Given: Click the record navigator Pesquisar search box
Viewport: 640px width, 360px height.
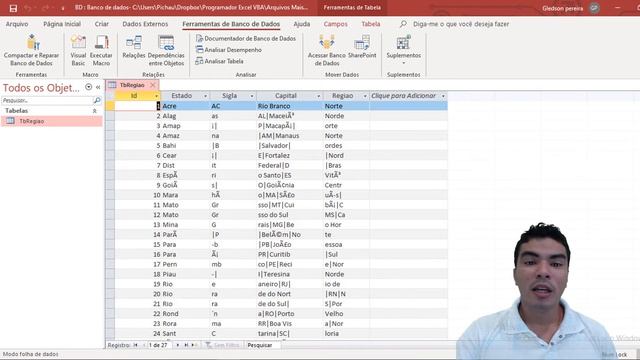Looking at the screenshot, I should click(263, 345).
